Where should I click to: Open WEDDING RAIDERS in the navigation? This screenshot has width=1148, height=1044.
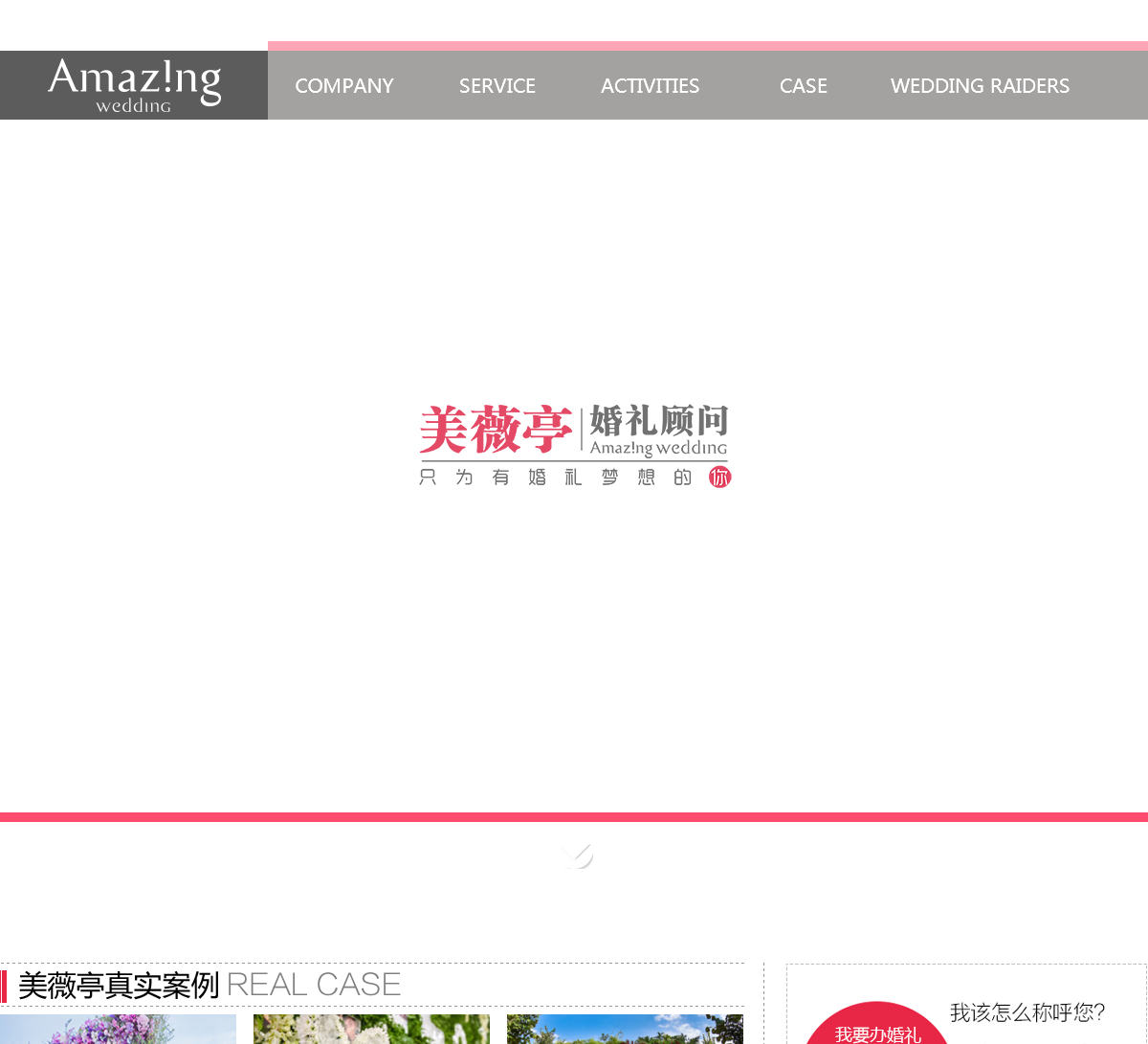[981, 86]
